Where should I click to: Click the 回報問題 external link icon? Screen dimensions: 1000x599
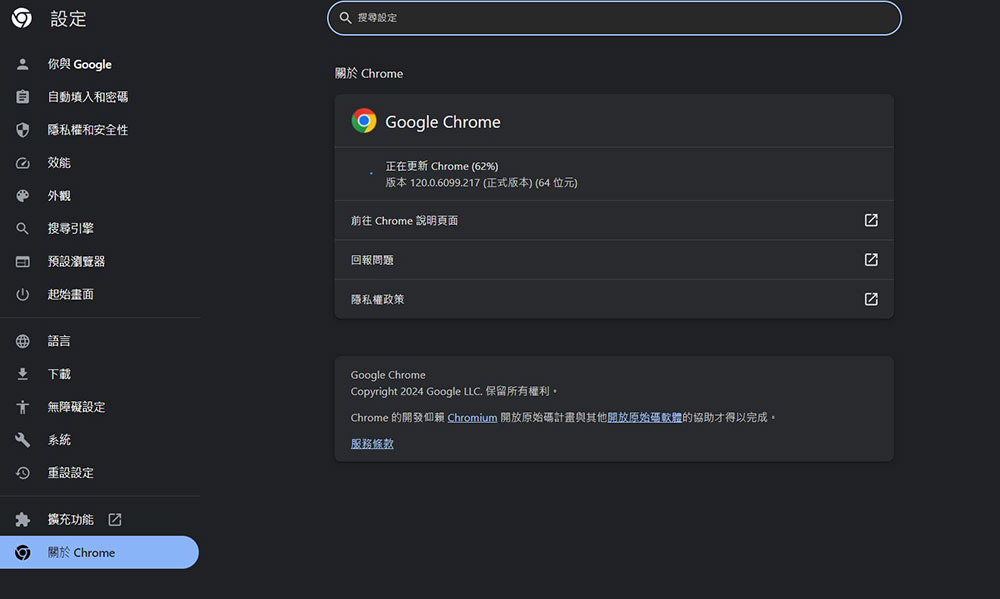click(x=871, y=260)
